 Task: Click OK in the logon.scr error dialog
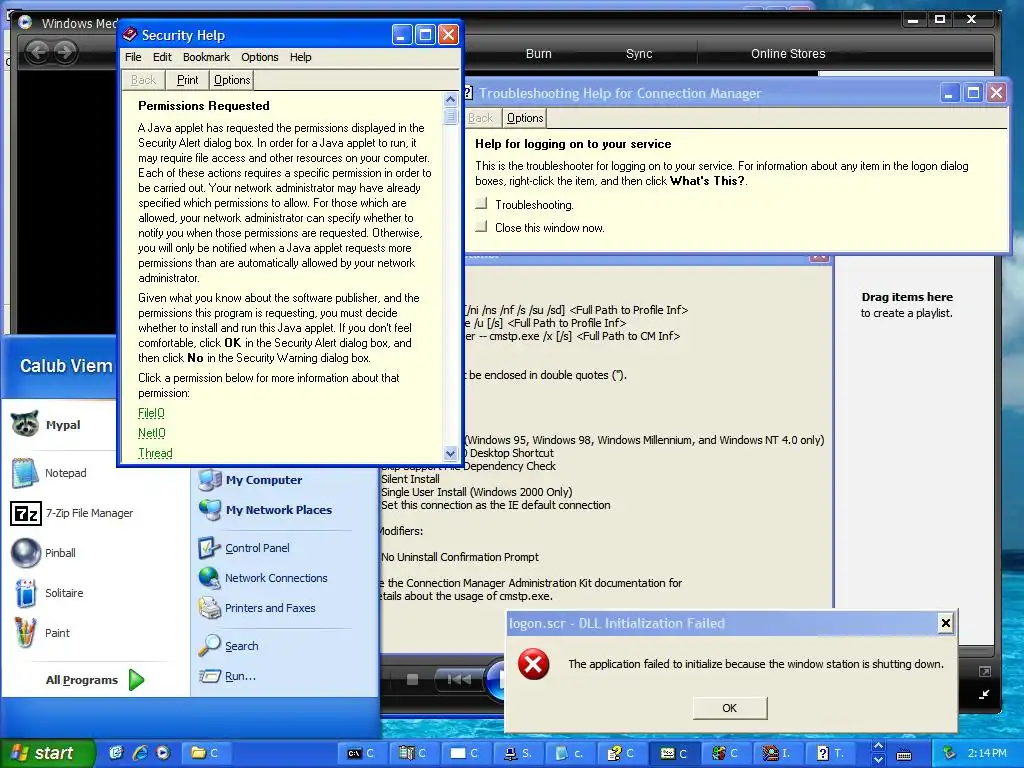[x=729, y=708]
